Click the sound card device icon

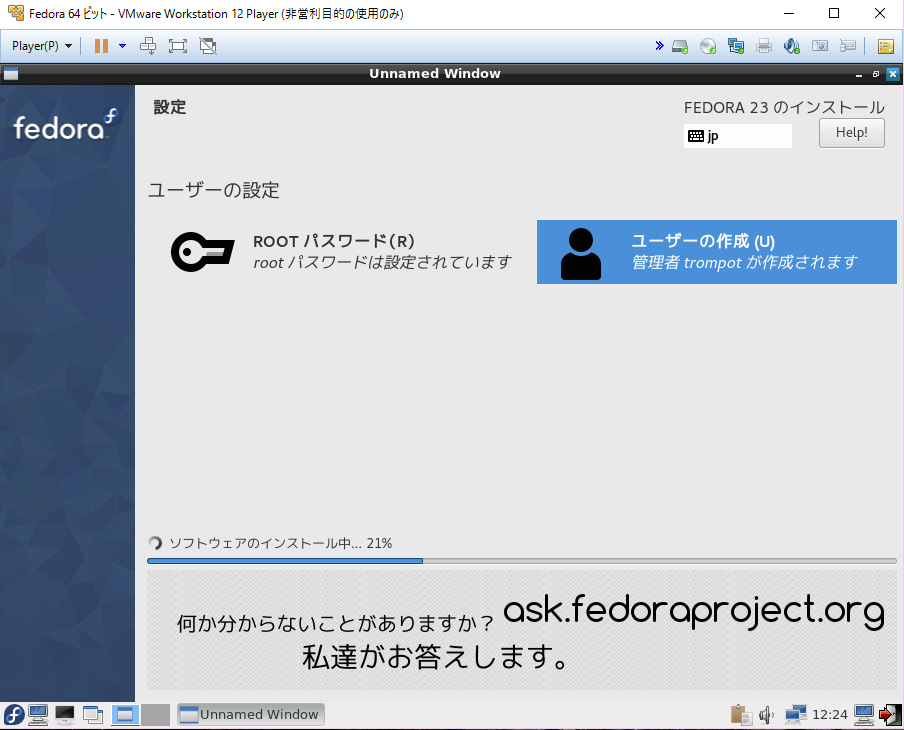792,46
